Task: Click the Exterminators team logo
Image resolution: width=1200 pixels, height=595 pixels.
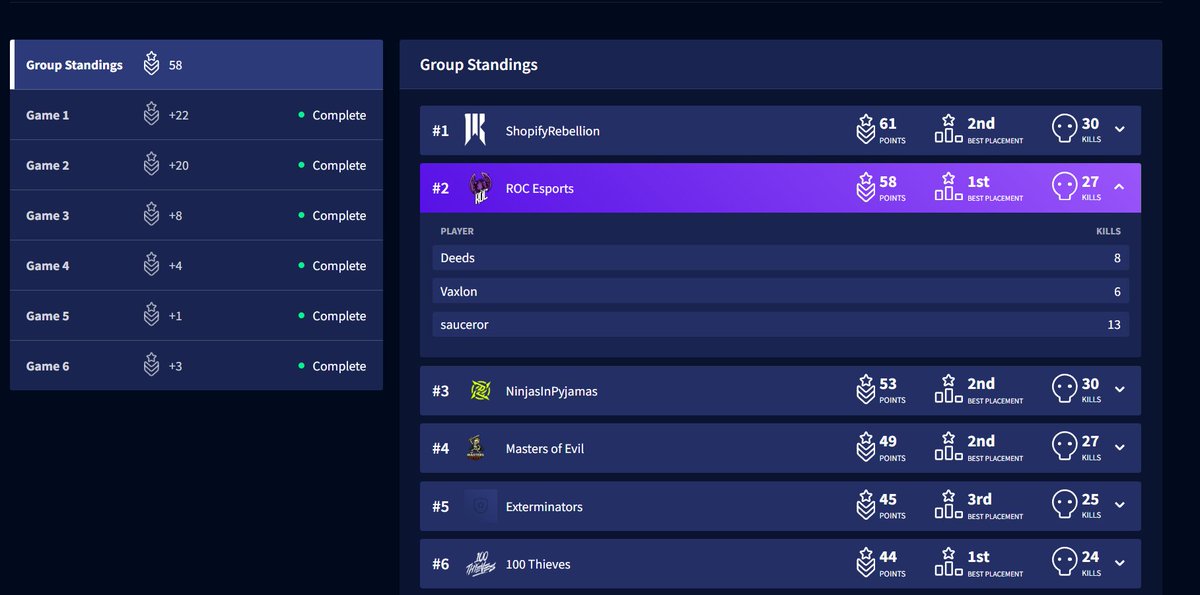Action: 480,507
